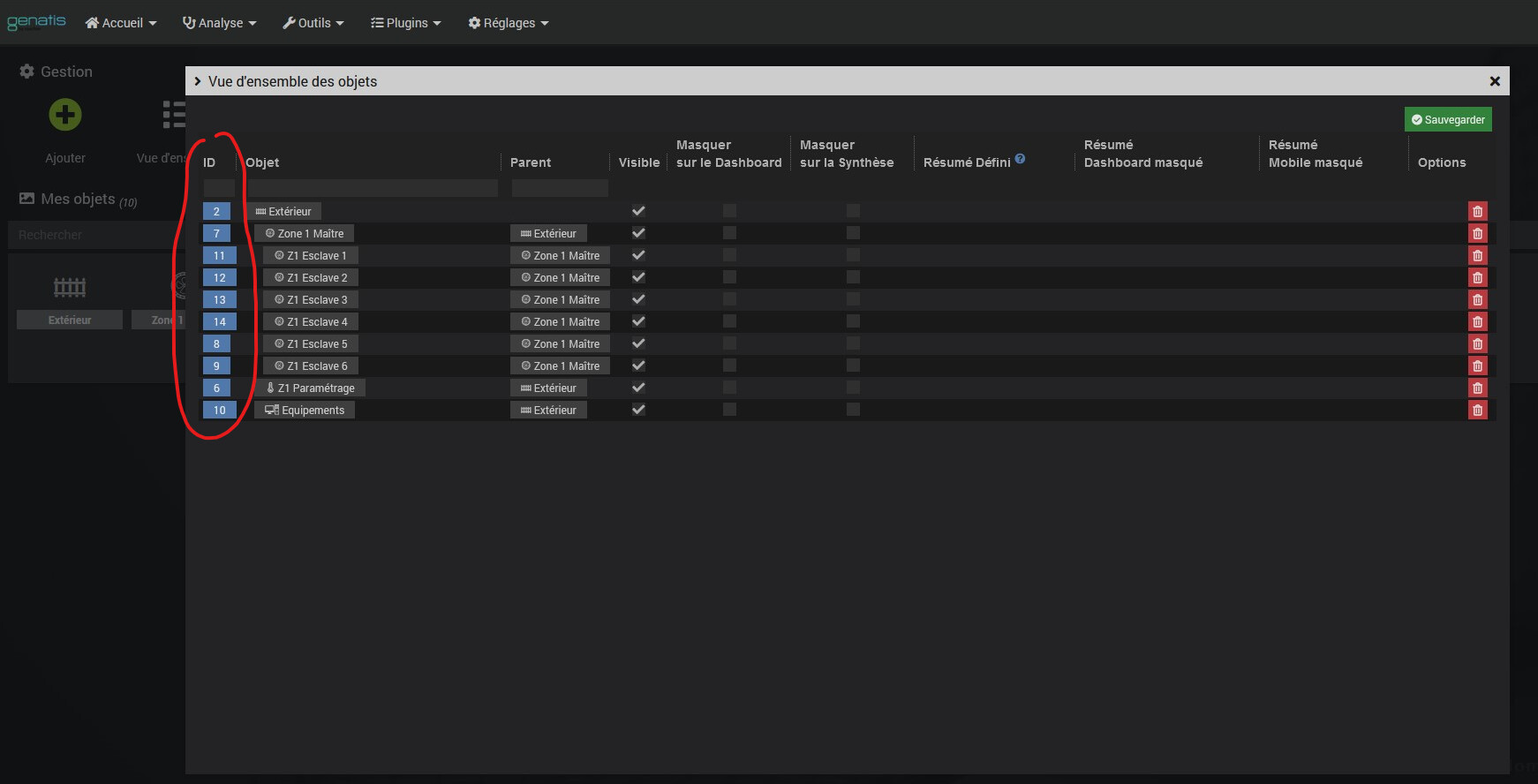Delete the Extérieur object with trash icon
Viewport: 1538px width, 784px height.
1477,211
